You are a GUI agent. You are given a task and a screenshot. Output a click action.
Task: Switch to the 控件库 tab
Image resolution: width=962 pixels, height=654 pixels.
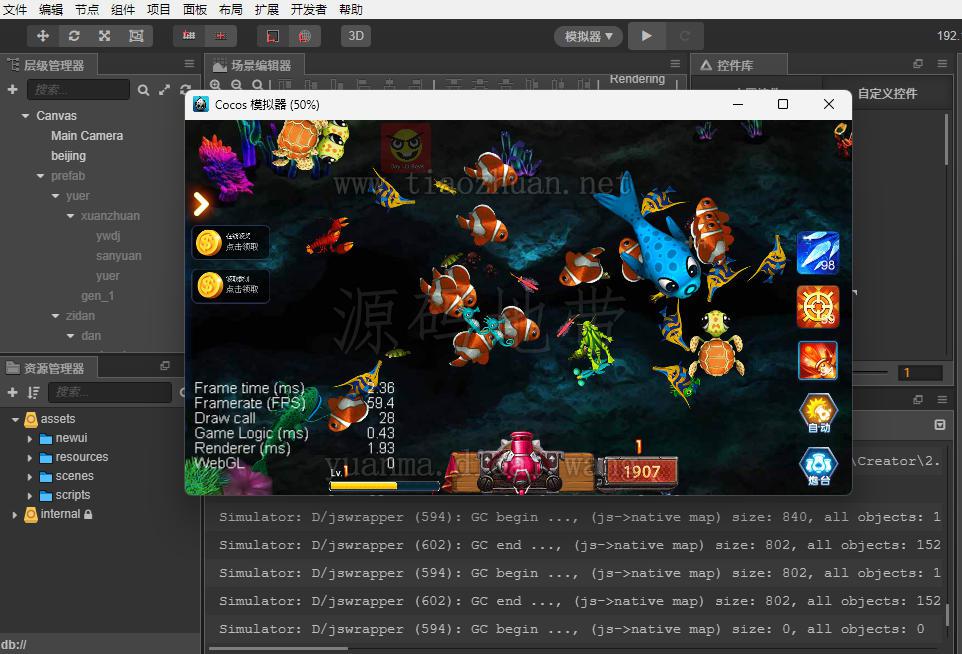(739, 65)
